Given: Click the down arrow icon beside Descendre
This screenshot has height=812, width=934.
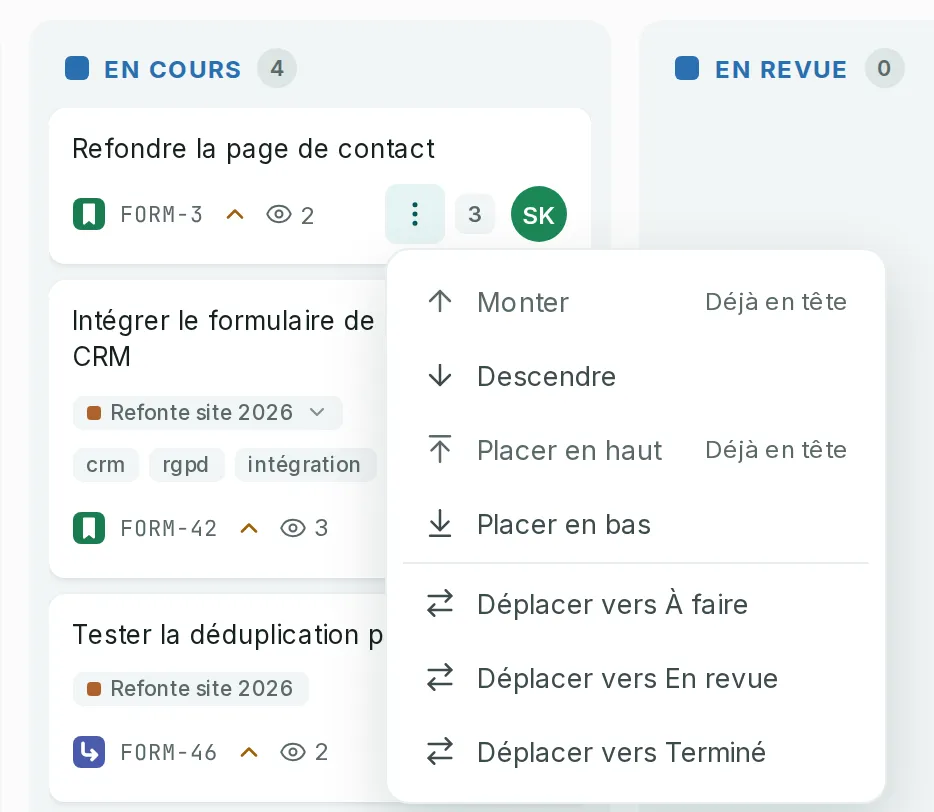Looking at the screenshot, I should click(440, 375).
